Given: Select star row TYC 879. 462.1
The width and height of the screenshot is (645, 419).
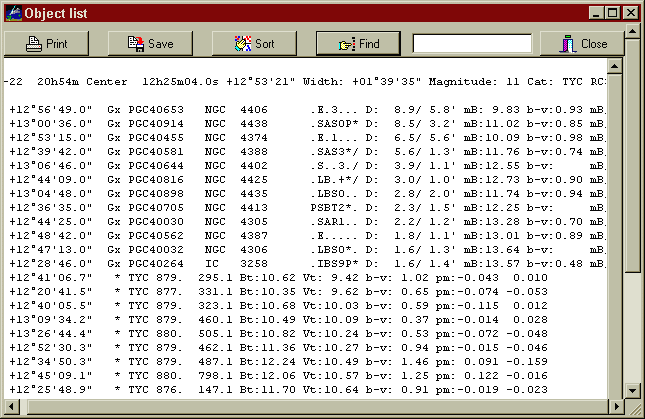Looking at the screenshot, I should 306,347.
